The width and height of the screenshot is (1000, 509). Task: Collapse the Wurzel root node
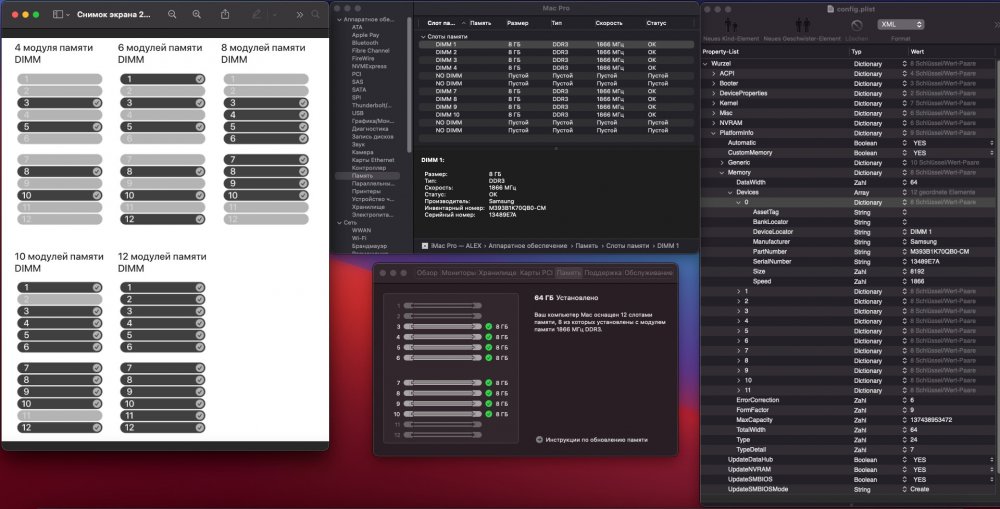click(705, 64)
